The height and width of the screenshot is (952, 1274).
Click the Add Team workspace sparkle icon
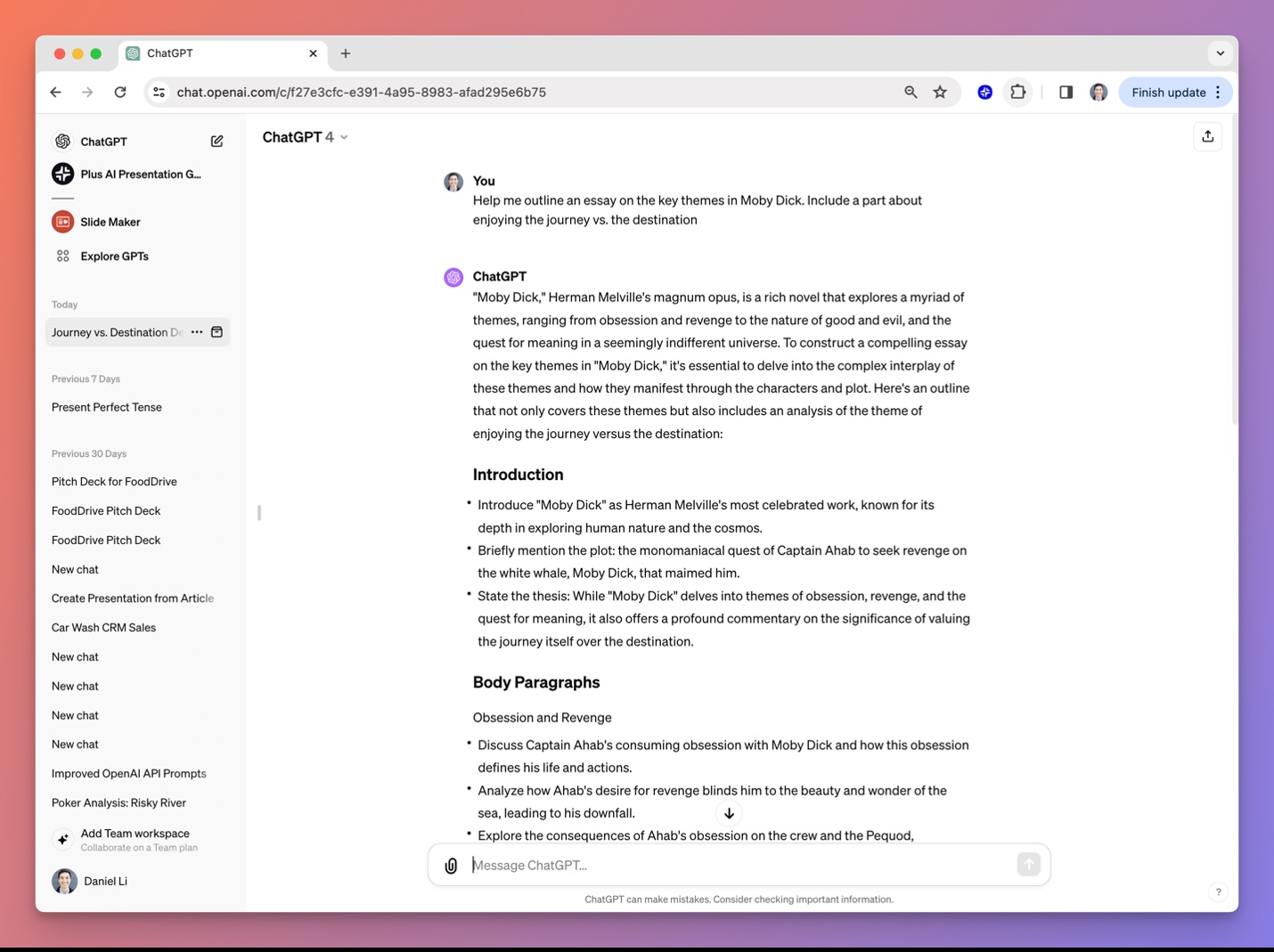click(62, 840)
